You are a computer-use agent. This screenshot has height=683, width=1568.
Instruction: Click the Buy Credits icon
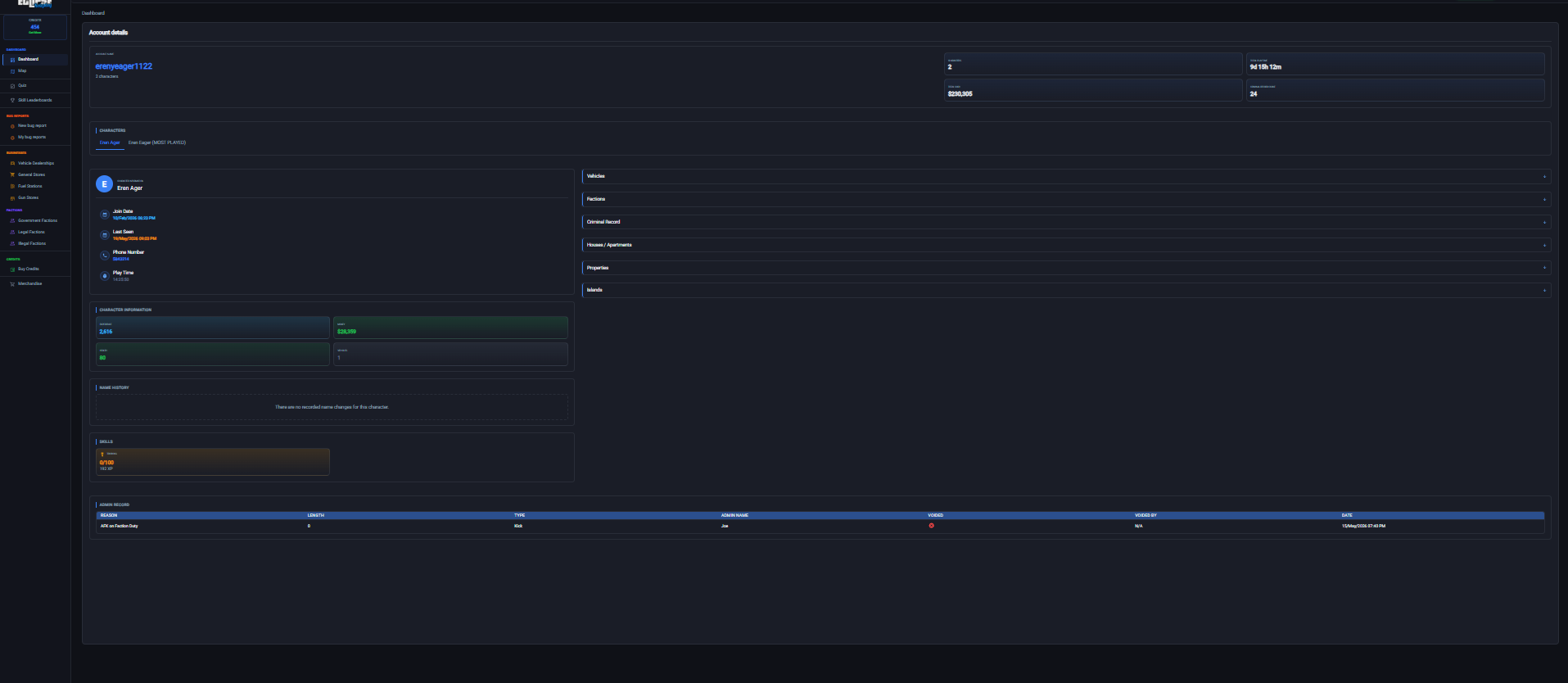12,269
